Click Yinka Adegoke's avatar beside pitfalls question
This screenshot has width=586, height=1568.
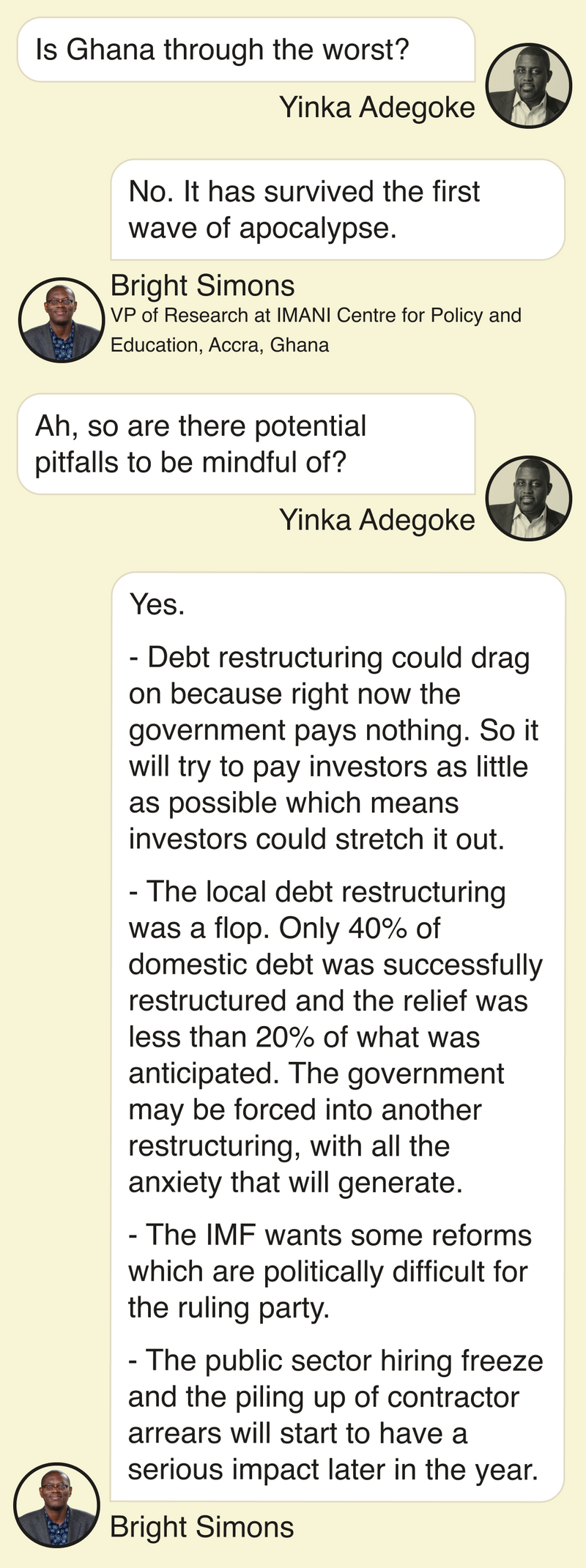(x=529, y=499)
